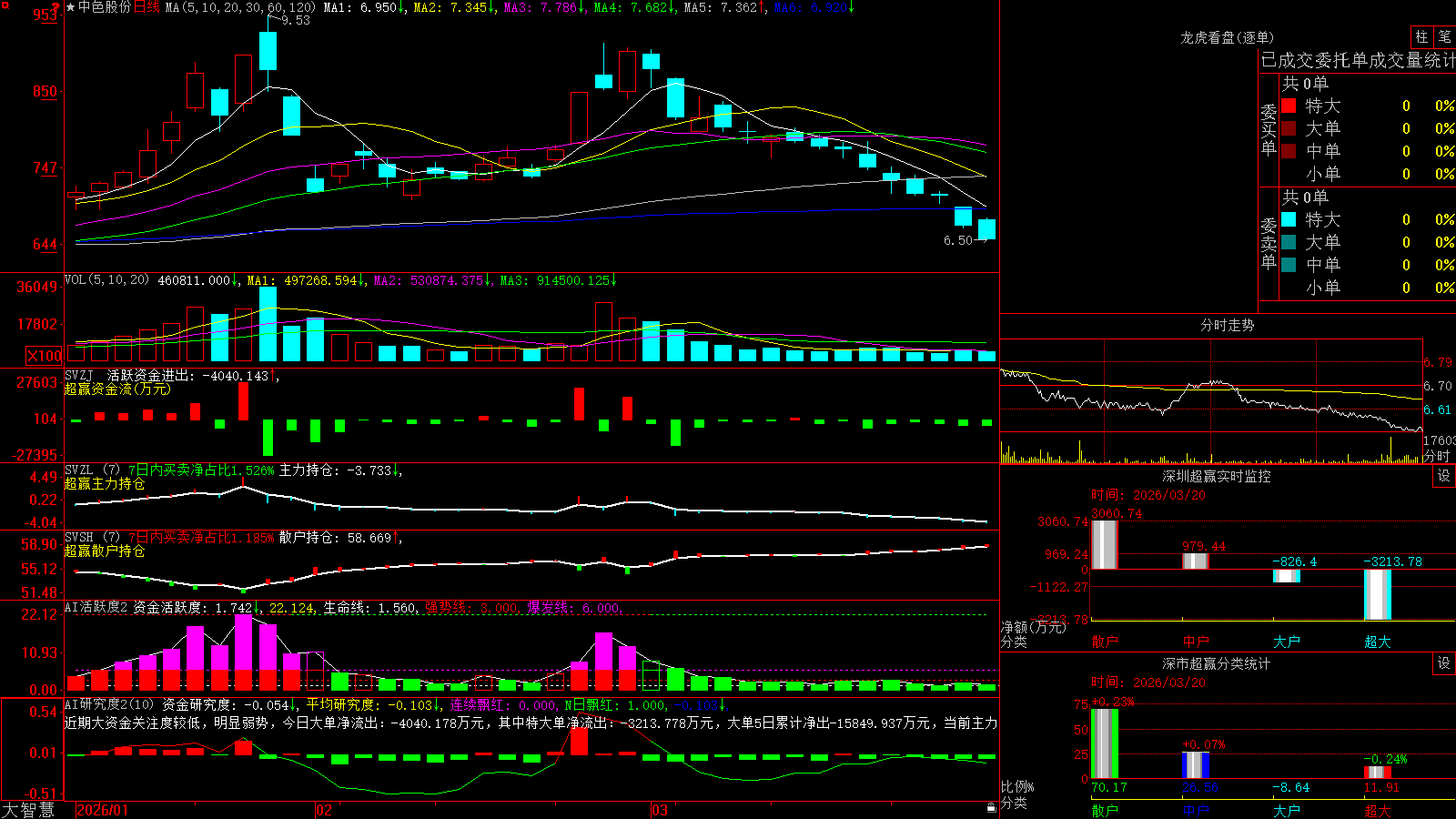Image resolution: width=1456 pixels, height=819 pixels.
Task: Click the 大智慧 logo at bottom-left
Action: tap(28, 810)
